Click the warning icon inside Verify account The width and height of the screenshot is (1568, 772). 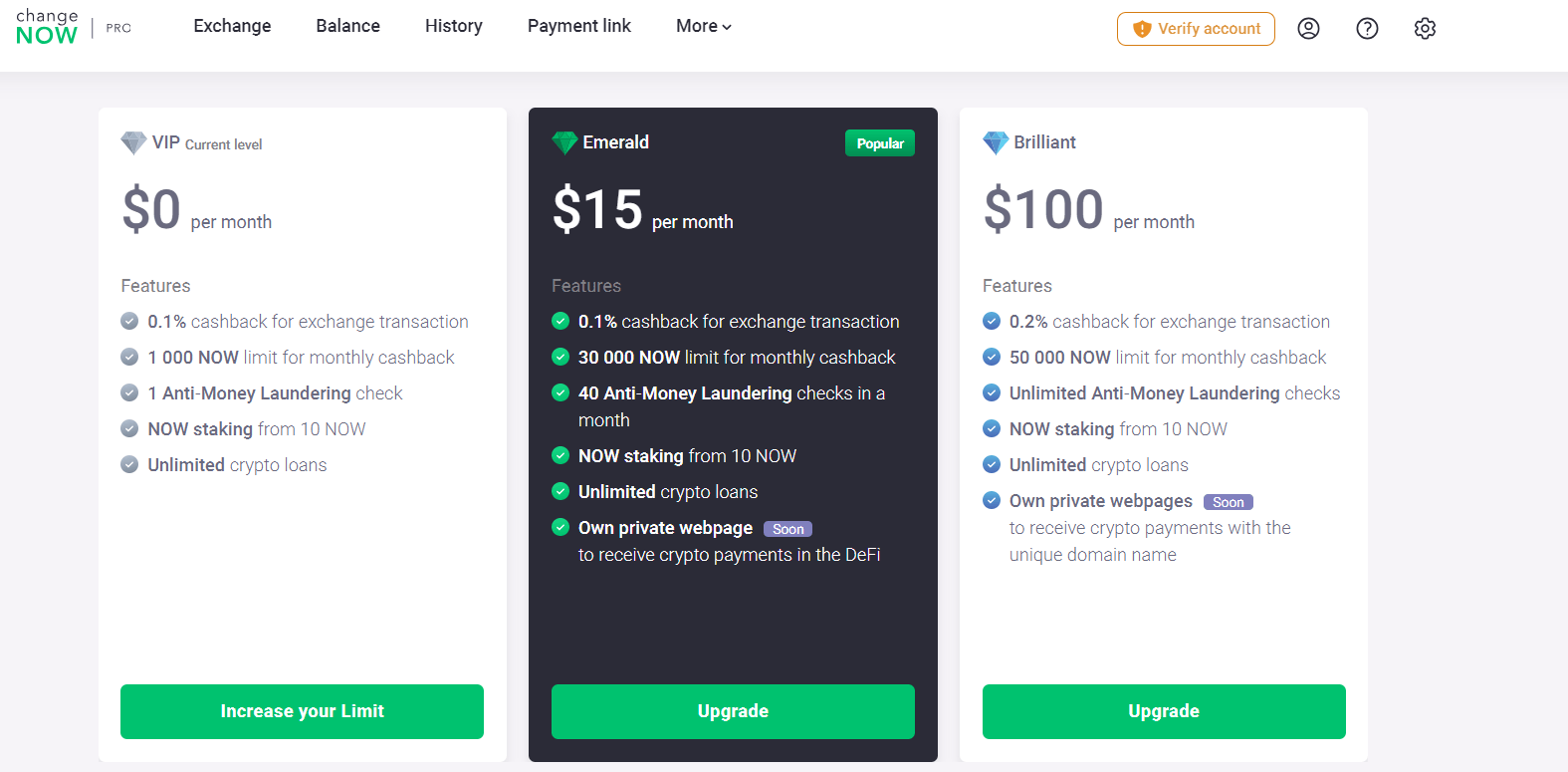(1141, 29)
